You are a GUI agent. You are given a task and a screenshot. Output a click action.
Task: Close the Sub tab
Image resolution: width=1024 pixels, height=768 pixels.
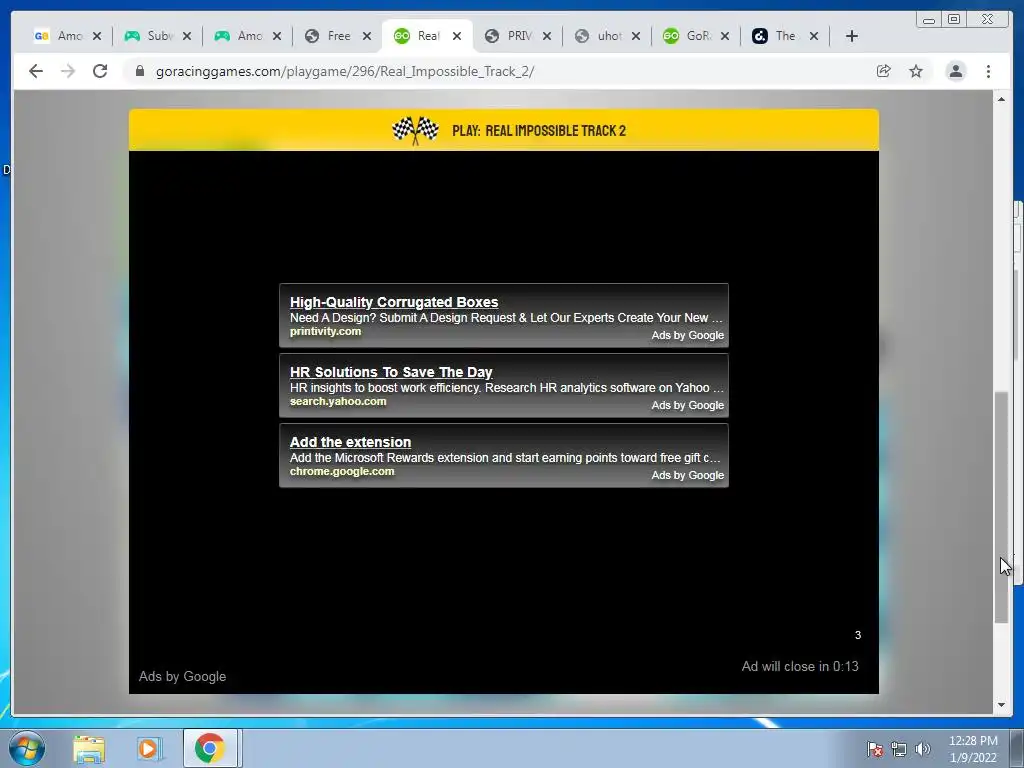[x=187, y=36]
